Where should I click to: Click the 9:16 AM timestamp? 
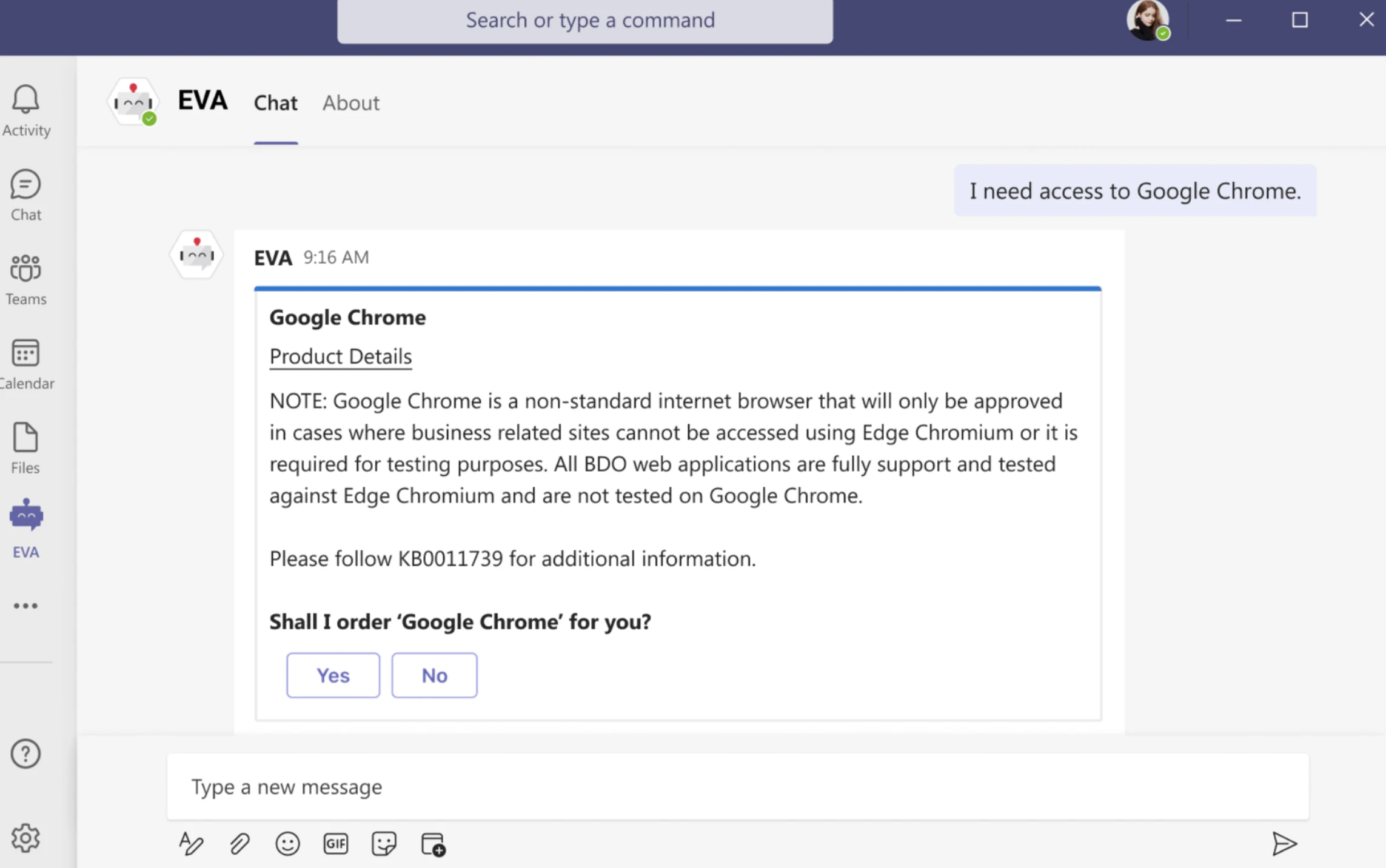click(336, 257)
